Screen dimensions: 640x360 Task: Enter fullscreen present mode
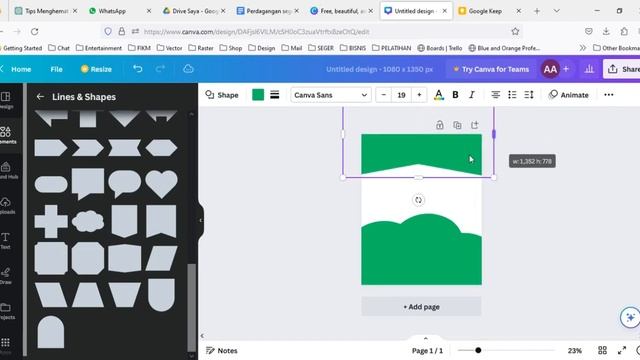(622, 350)
